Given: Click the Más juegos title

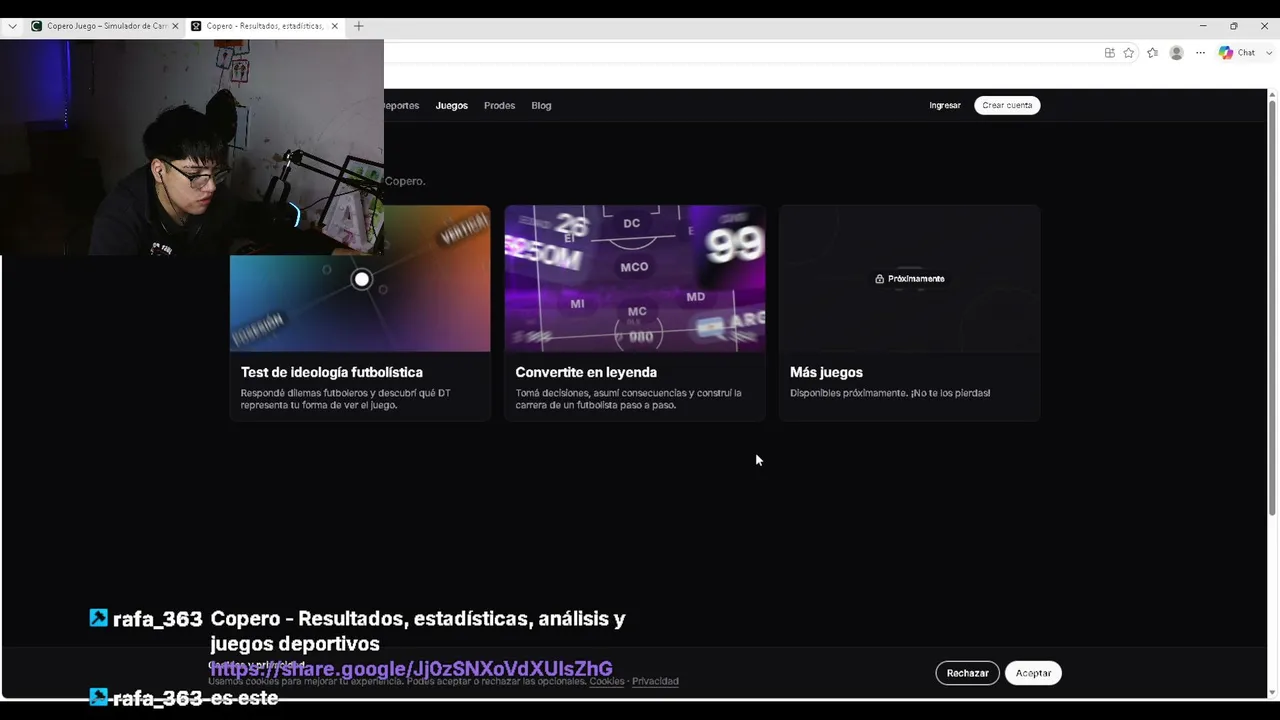Looking at the screenshot, I should point(826,372).
